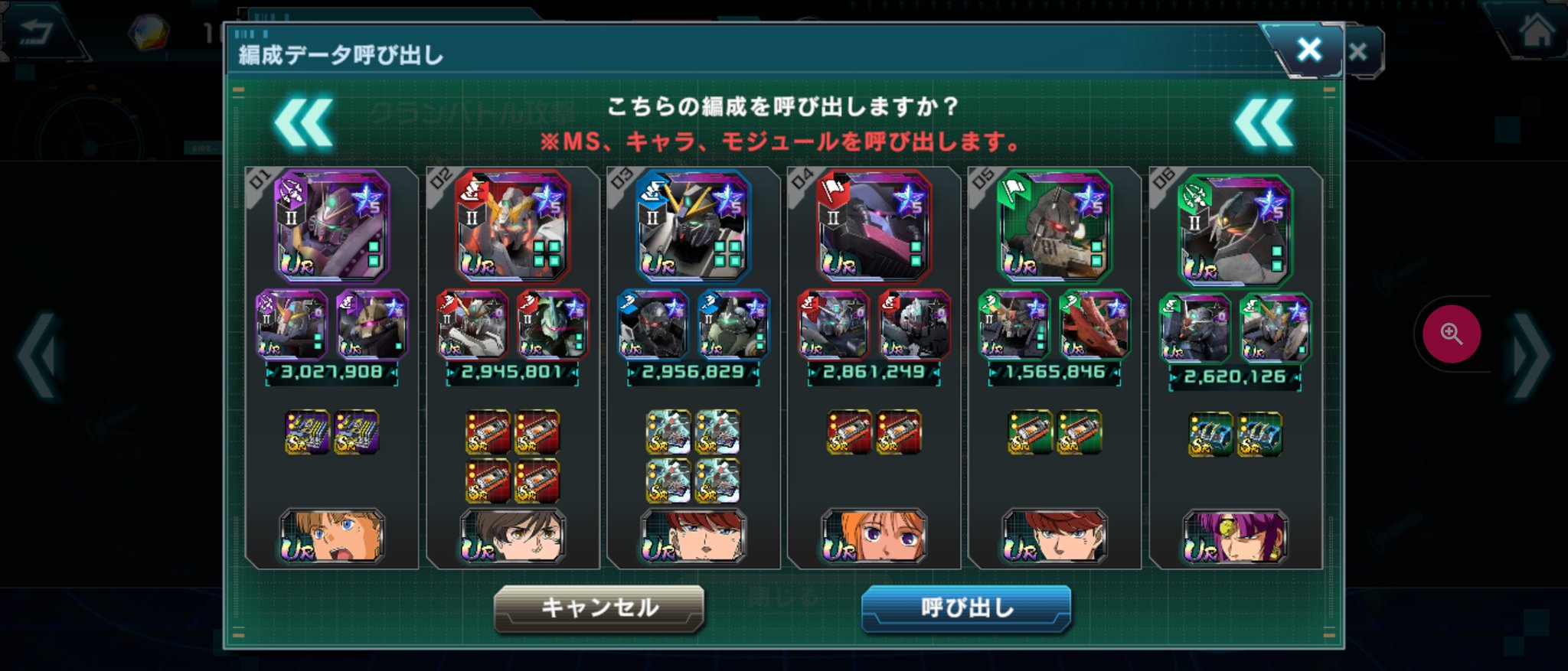Select squad 05 green Zaku leader unit
This screenshot has height=671, width=1568.
[1055, 225]
